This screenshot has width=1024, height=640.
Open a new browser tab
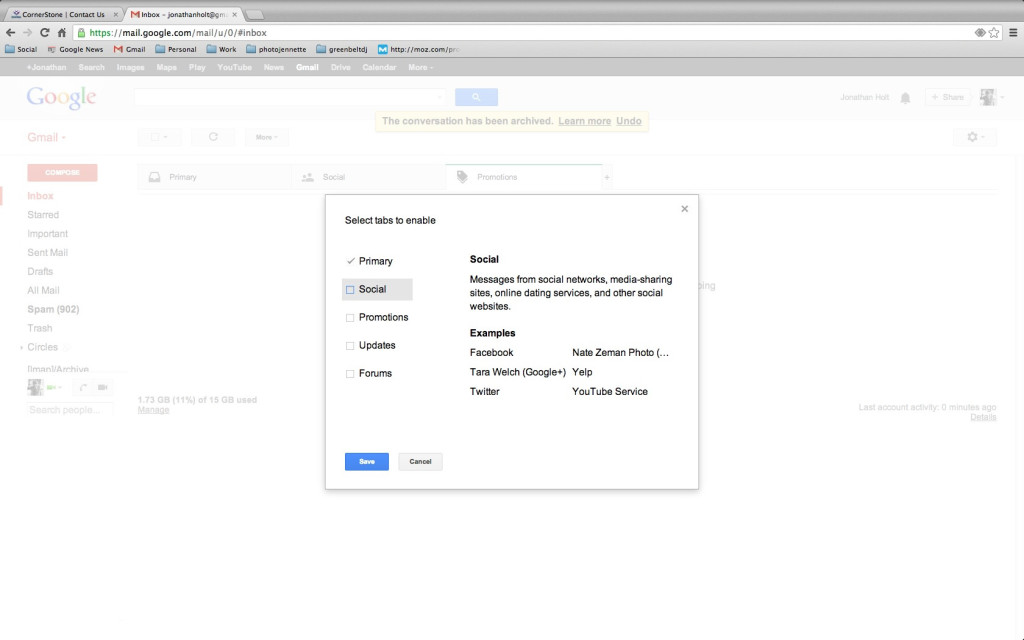tap(255, 14)
